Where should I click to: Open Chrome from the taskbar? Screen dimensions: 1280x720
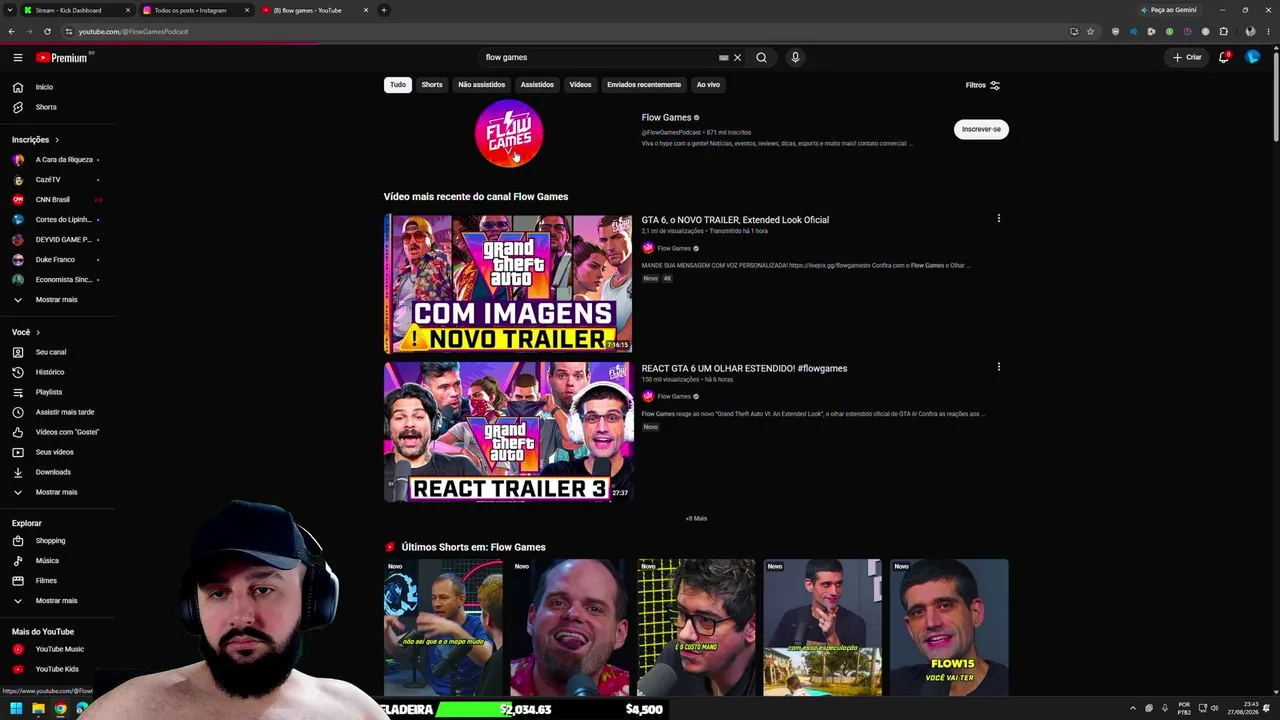[x=60, y=709]
